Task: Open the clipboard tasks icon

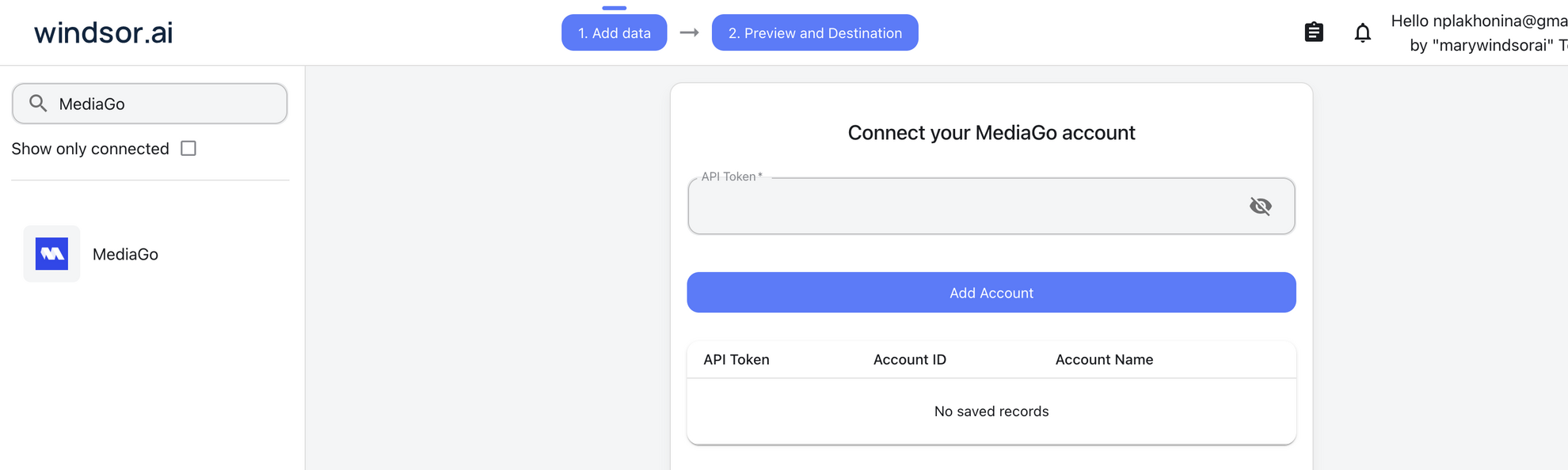Action: [1314, 32]
